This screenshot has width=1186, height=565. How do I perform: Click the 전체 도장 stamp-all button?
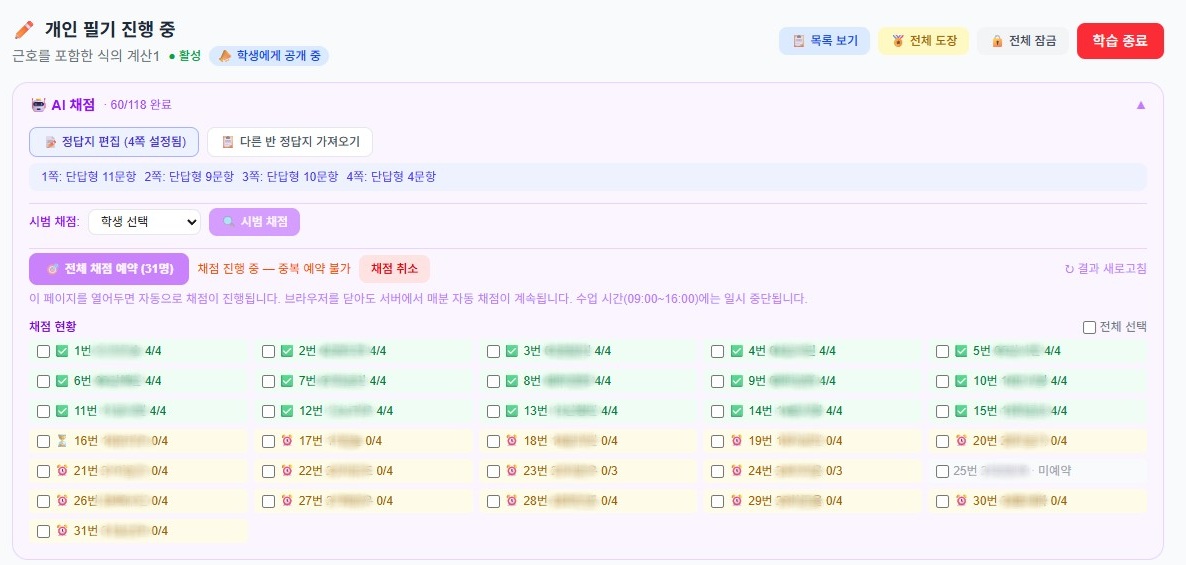tap(924, 41)
